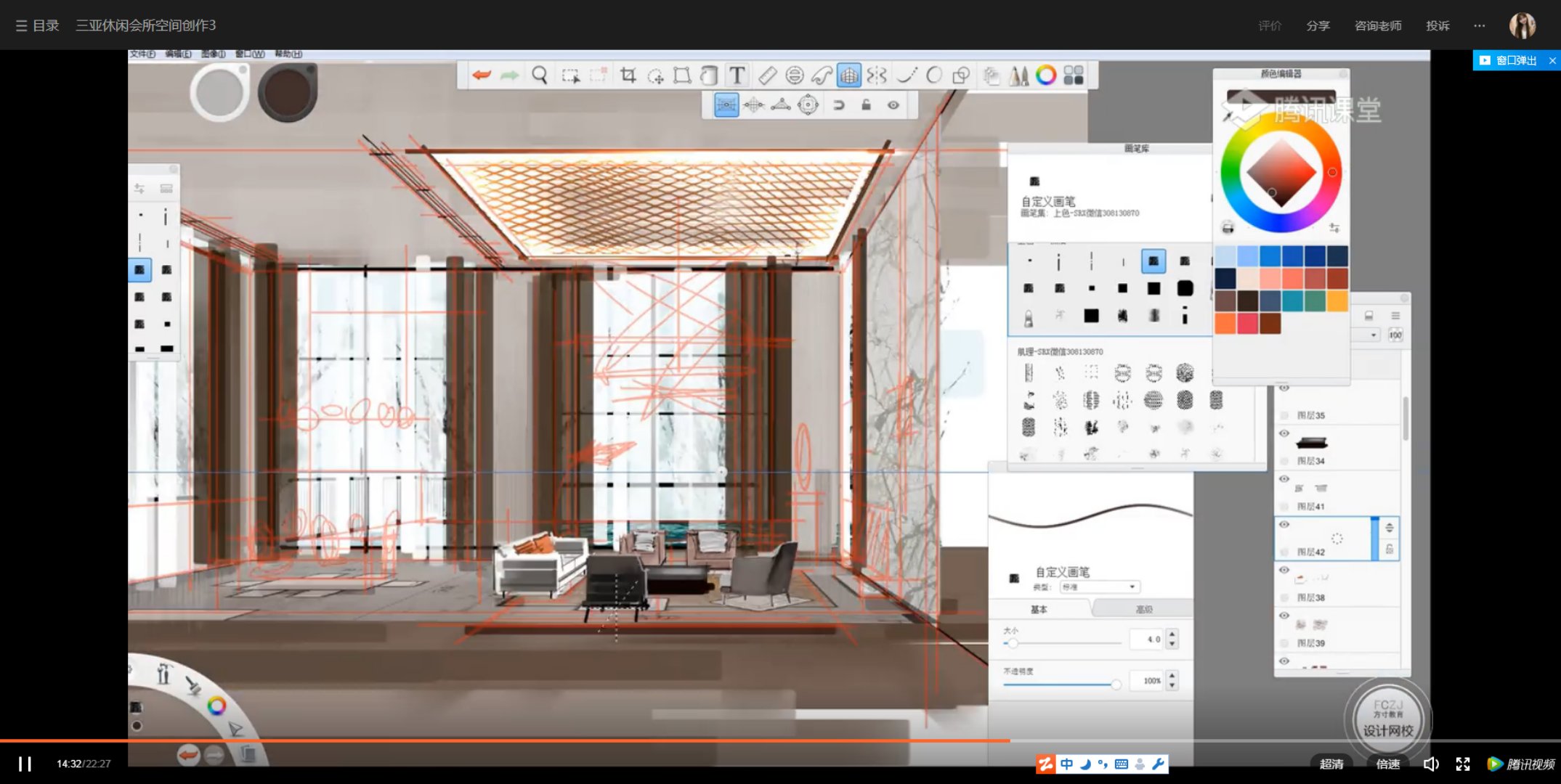The image size is (1561, 784).
Task: Select the two-point perspective mode
Action: point(754,105)
